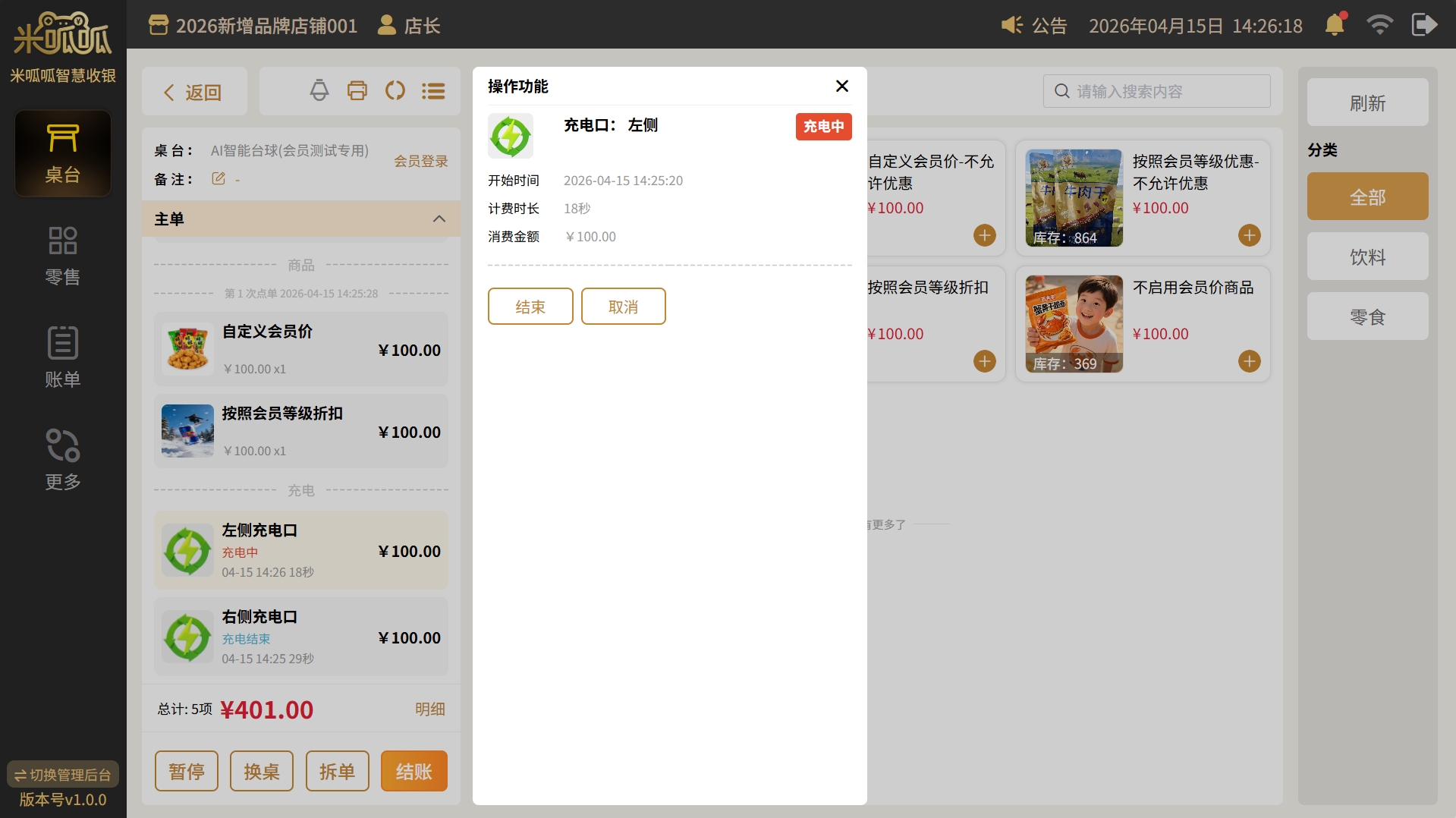Image resolution: width=1456 pixels, height=818 pixels.
Task: Click the 会员登录 link
Action: 420,162
